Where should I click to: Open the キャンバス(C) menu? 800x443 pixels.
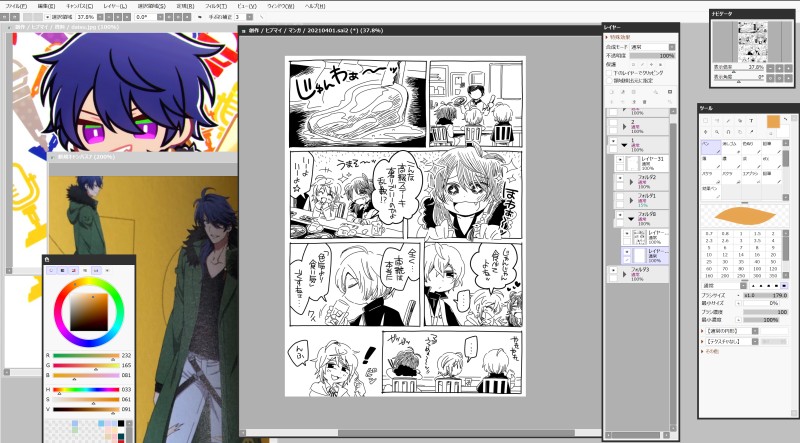[x=80, y=6]
